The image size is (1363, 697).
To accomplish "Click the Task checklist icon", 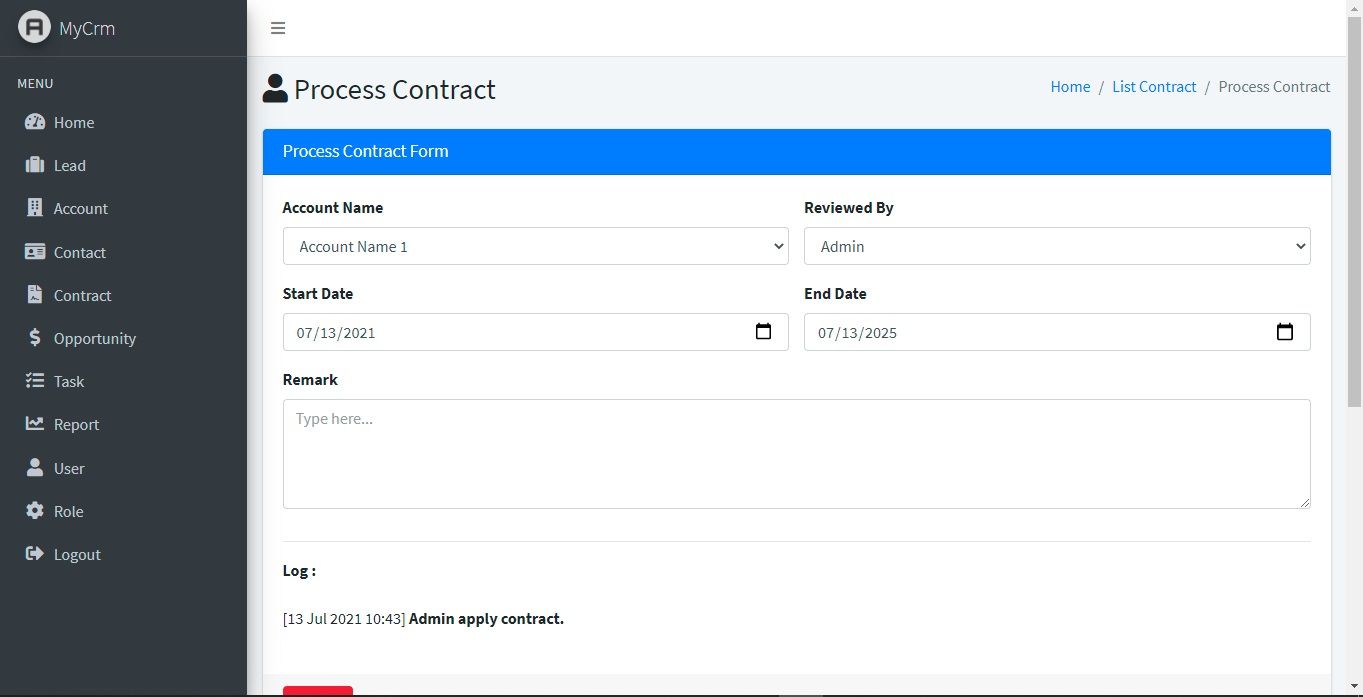I will 35,381.
